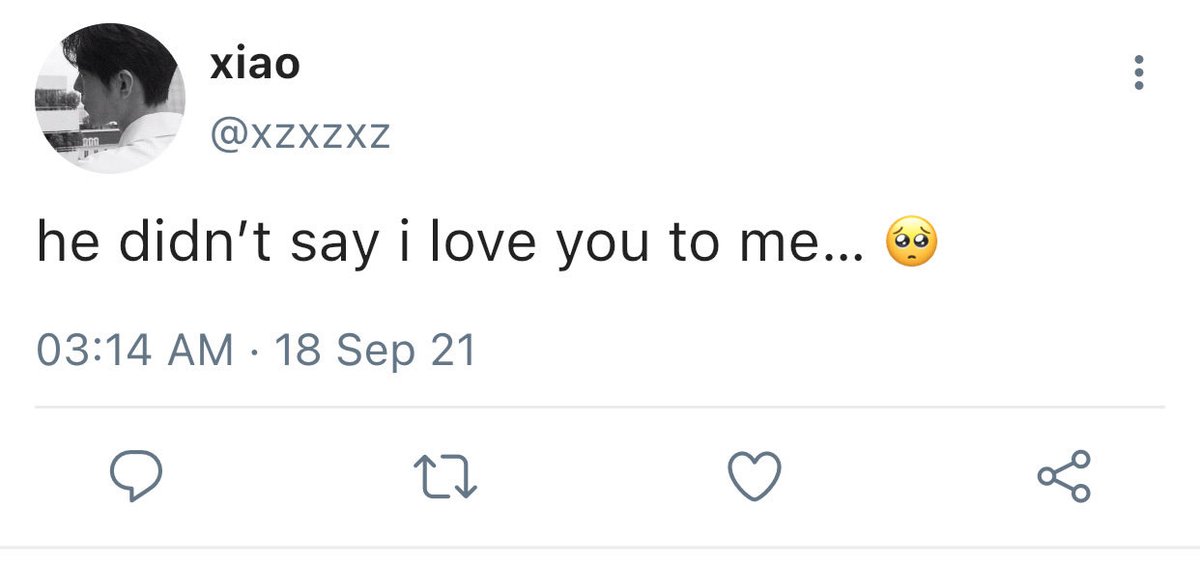The width and height of the screenshot is (1200, 565).
Task: Toggle the heart favorite icon
Action: pos(754,478)
